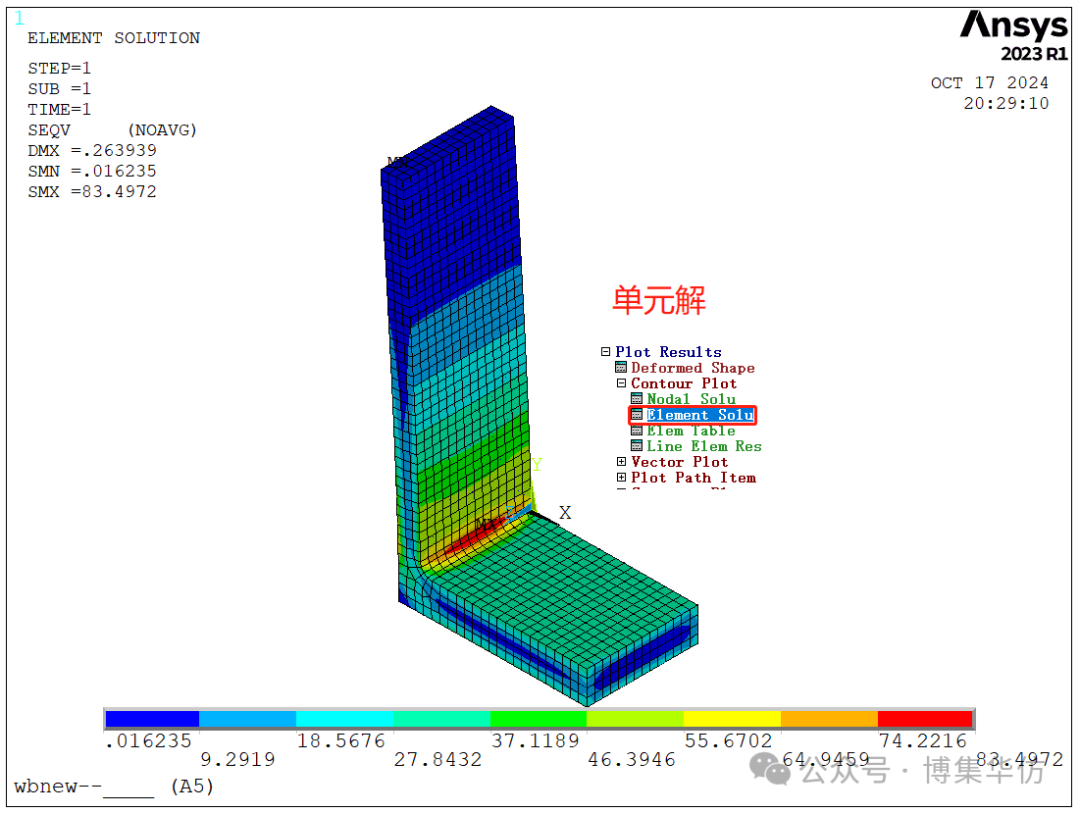Choose the Line Elem Res text entry
The image size is (1080, 813).
point(703,446)
